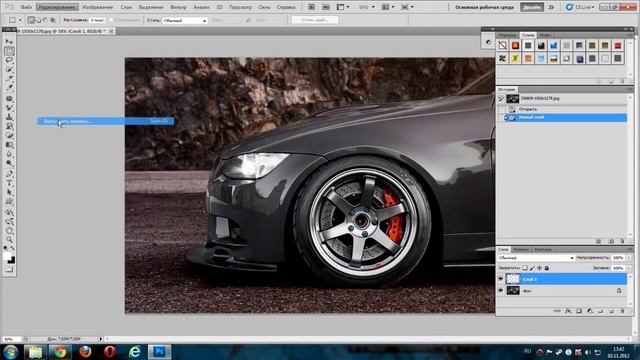This screenshot has height=360, width=640.
Task: Open Mini Bridge from application bar
Action: (326, 7)
